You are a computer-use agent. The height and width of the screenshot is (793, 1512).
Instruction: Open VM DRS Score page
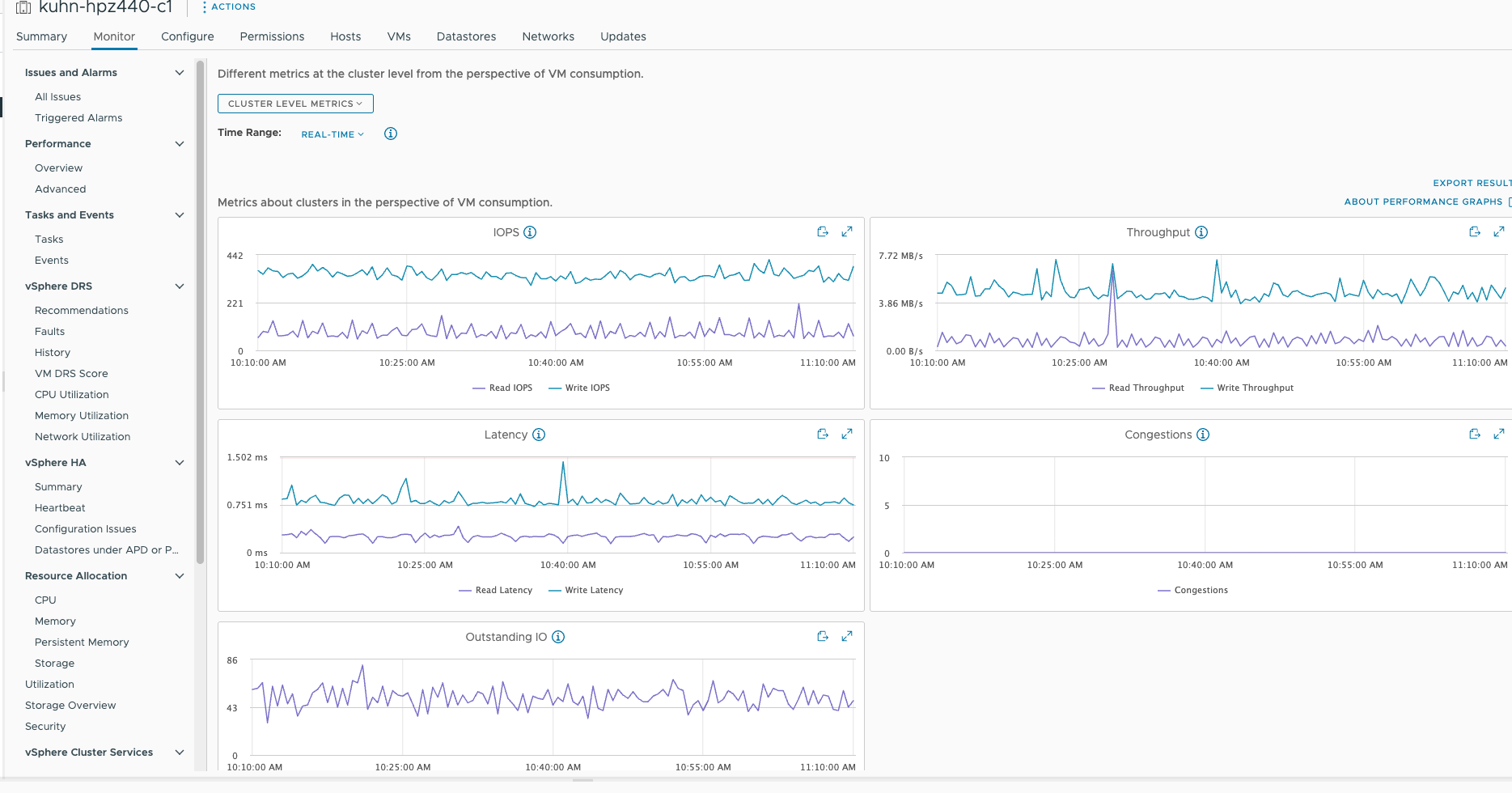[71, 374]
